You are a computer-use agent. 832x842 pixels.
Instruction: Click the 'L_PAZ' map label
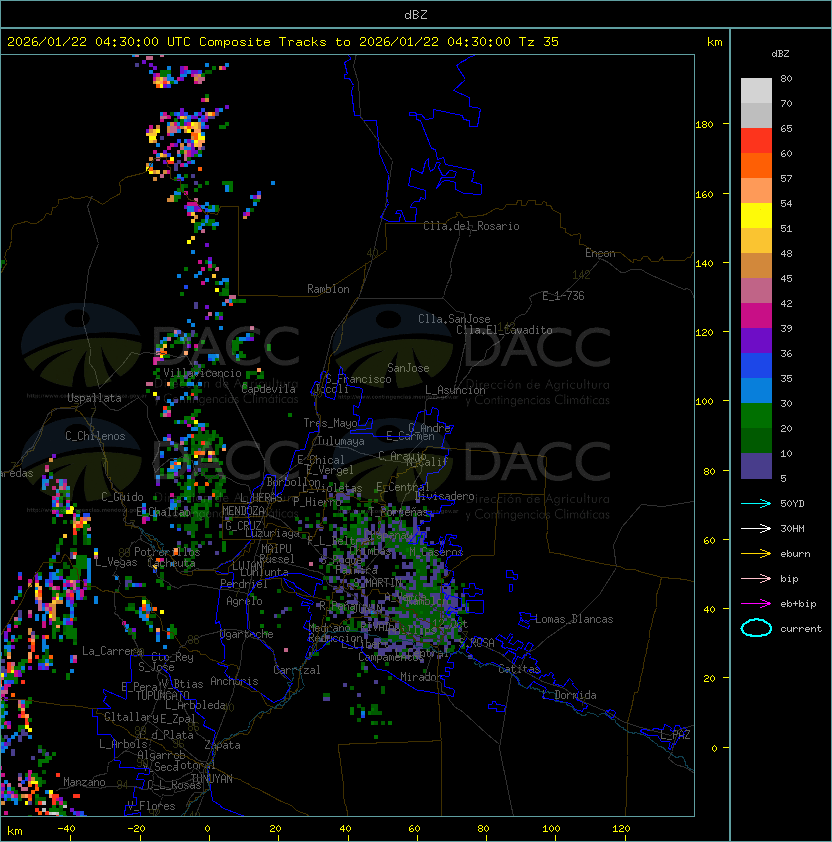tap(675, 736)
